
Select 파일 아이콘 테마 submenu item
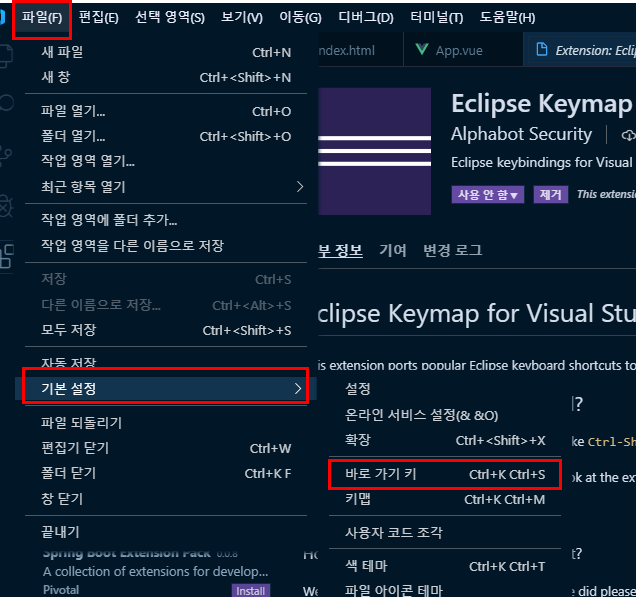(445, 590)
